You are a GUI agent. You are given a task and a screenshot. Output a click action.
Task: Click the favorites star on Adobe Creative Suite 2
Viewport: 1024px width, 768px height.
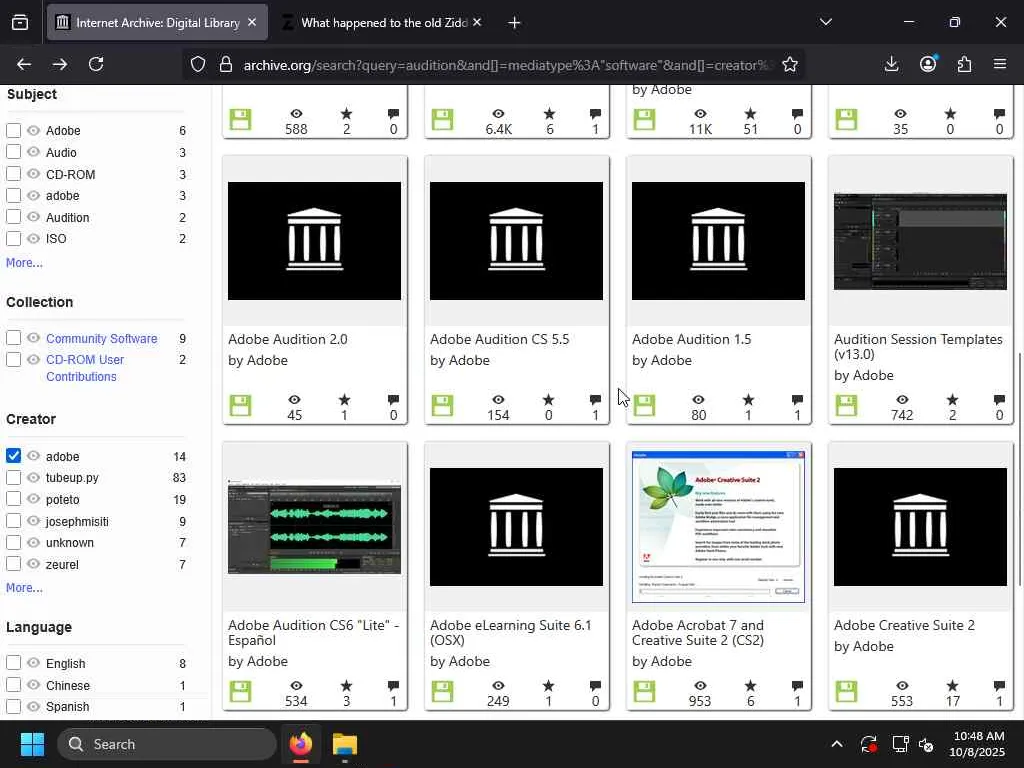click(x=953, y=686)
